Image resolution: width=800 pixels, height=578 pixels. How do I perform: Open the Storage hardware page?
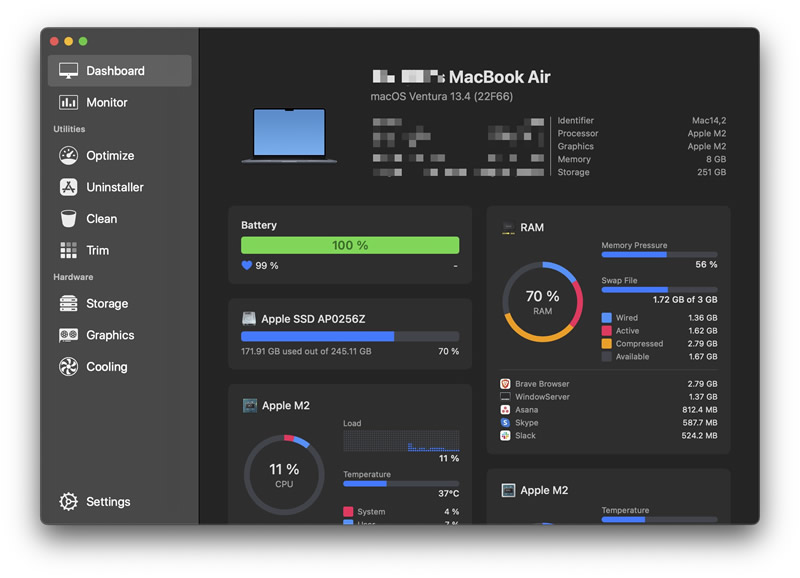[120, 304]
